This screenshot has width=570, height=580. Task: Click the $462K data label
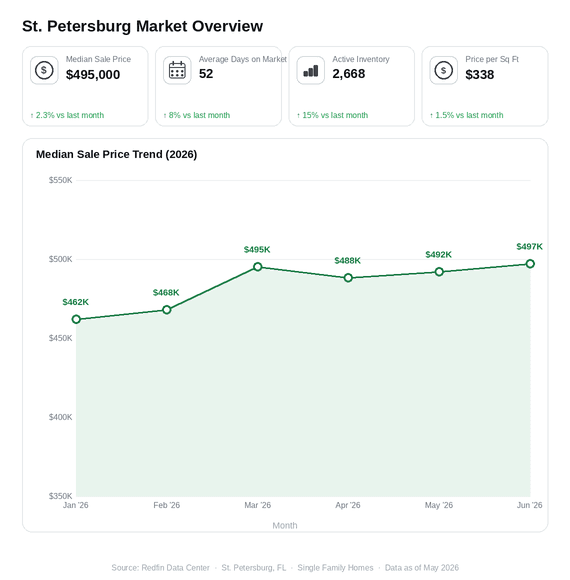click(x=75, y=302)
